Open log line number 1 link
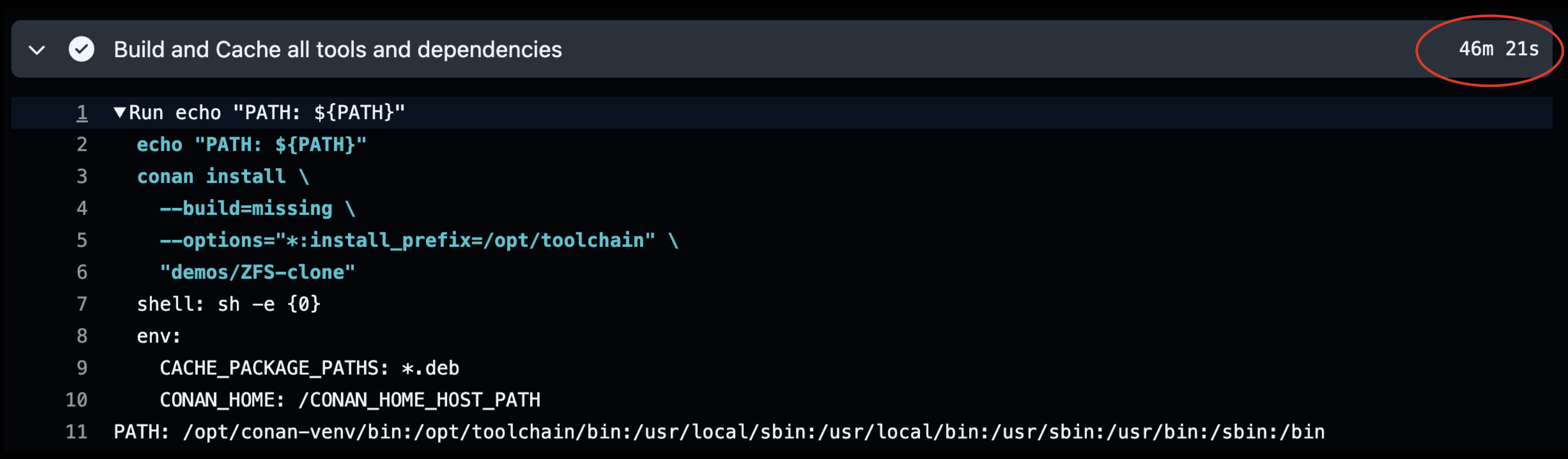1568x459 pixels. pos(81,112)
